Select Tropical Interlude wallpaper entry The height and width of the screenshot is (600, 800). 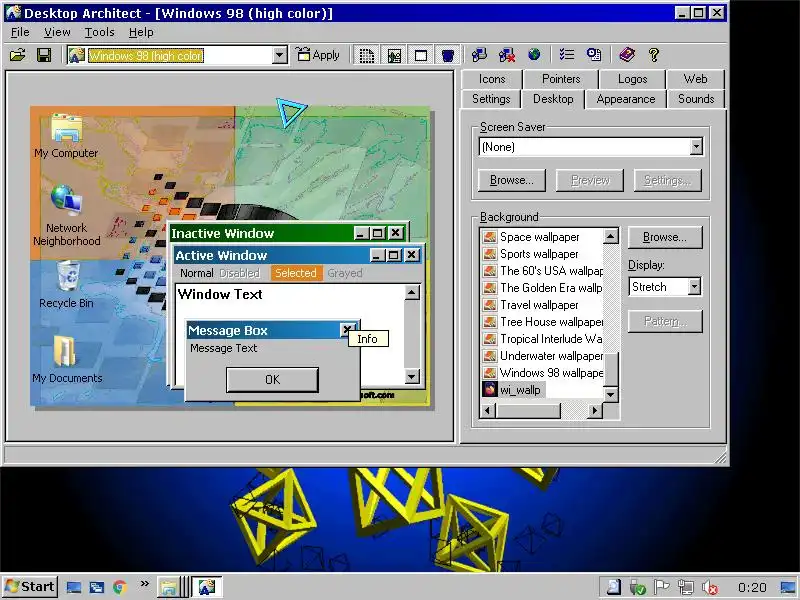(543, 339)
